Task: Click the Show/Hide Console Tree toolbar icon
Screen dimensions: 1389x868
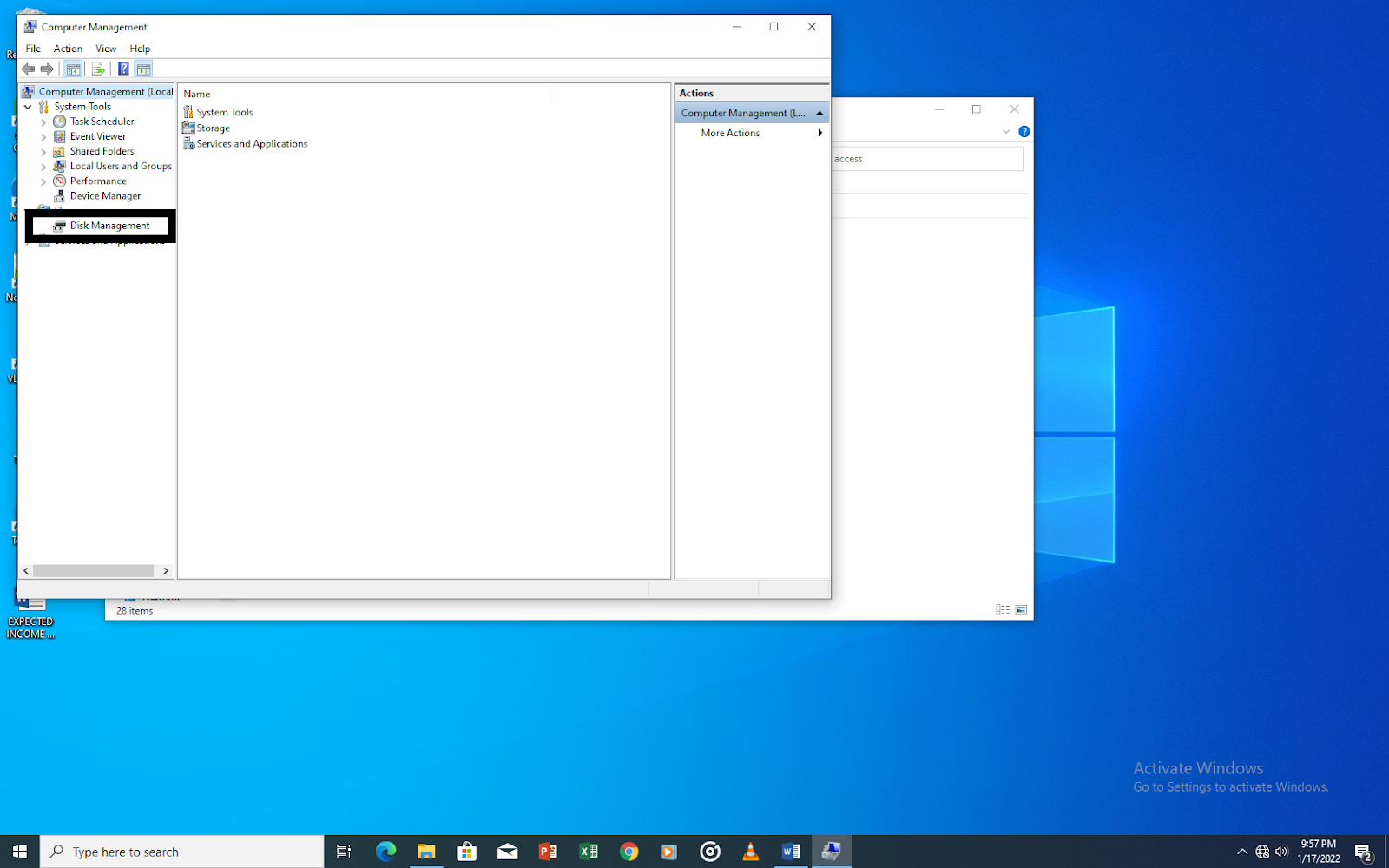Action: pos(74,69)
